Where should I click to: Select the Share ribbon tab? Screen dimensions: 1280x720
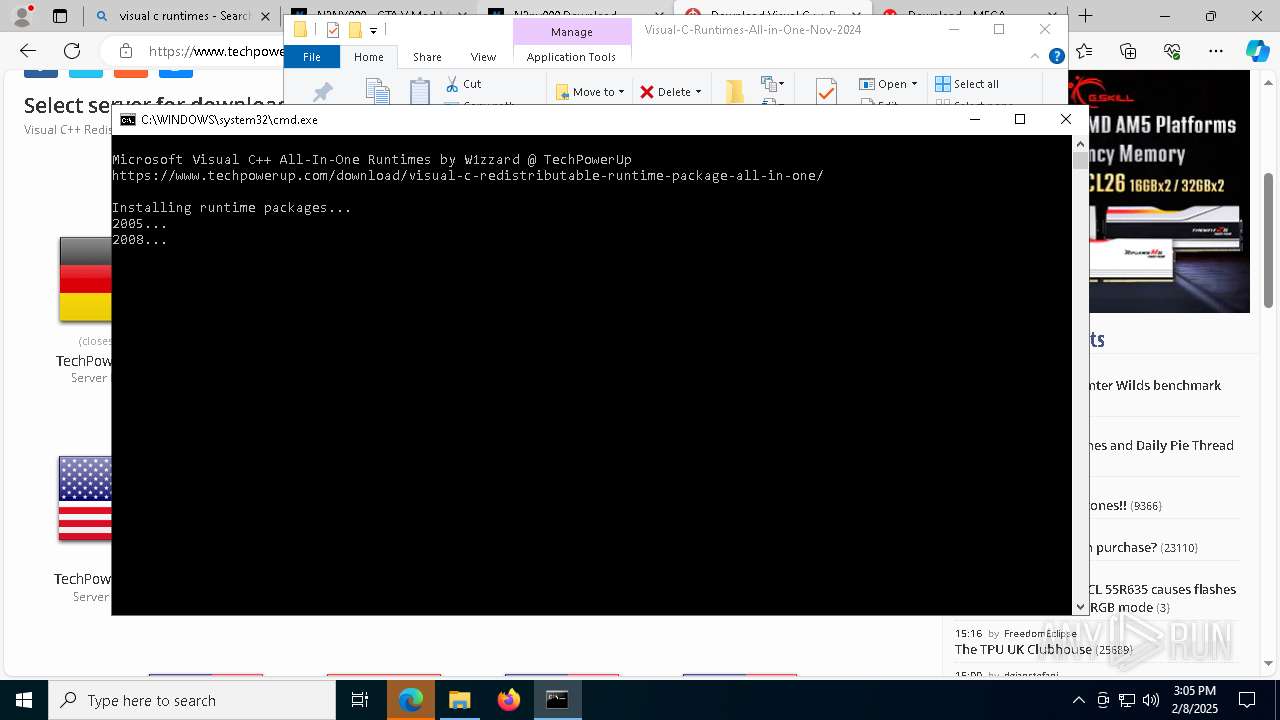[x=427, y=57]
